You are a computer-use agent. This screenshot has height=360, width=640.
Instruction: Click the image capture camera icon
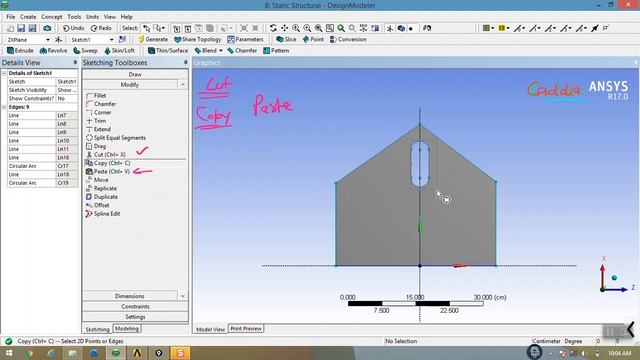point(47,28)
